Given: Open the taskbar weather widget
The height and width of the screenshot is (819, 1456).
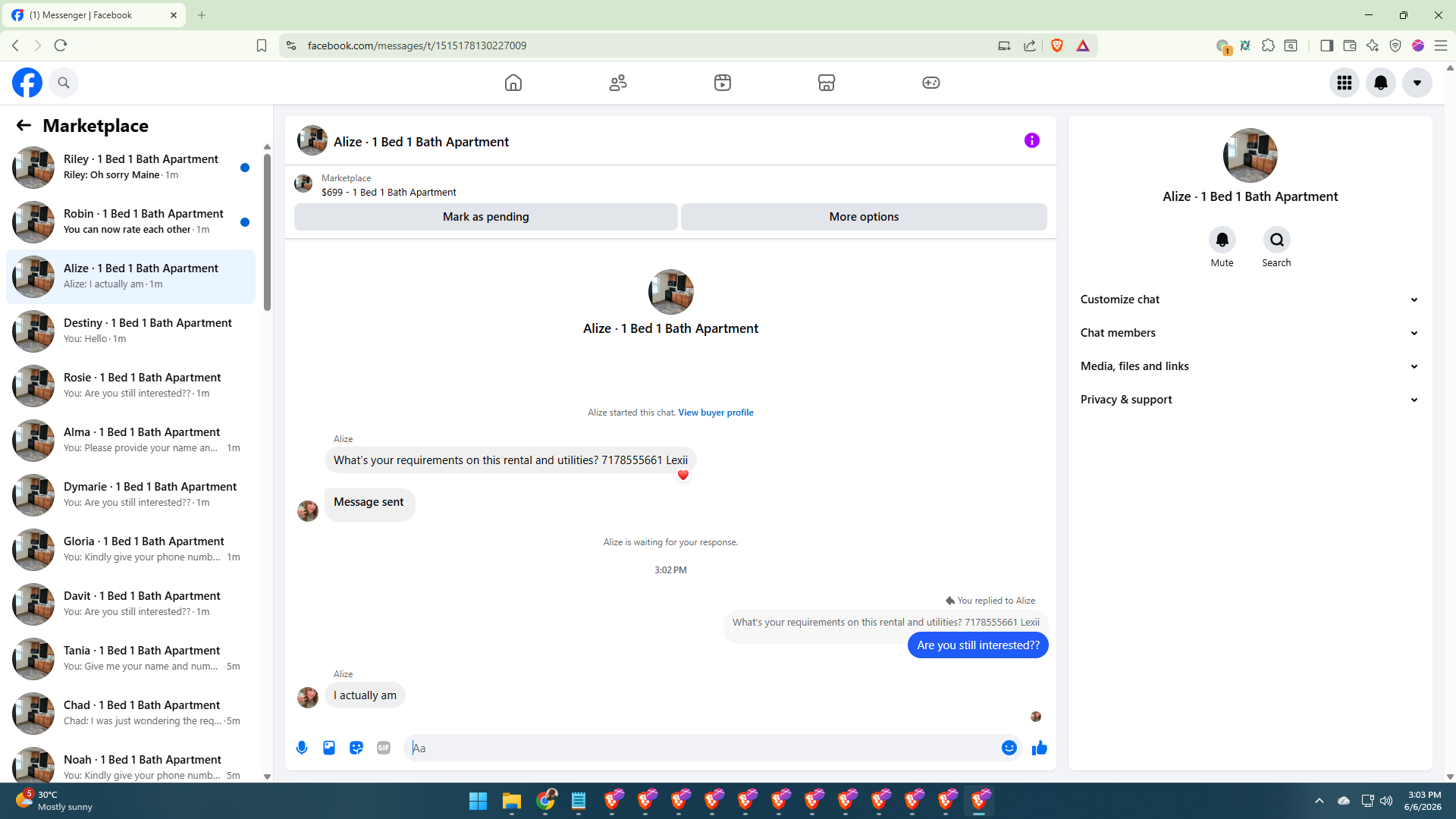Looking at the screenshot, I should (55, 801).
